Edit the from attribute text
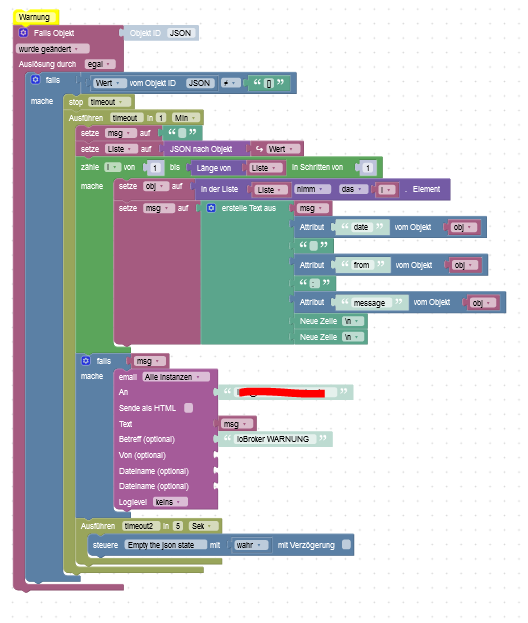528x623 pixels. (362, 265)
